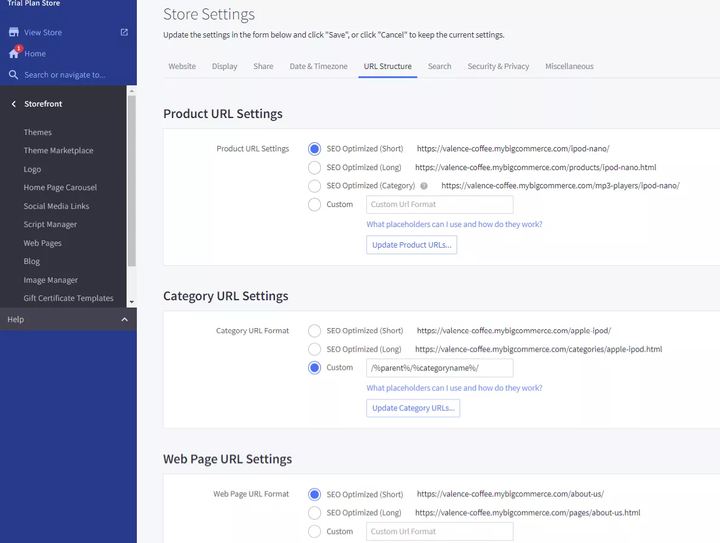Select SEO Optimized (Category) product URL option

point(315,186)
